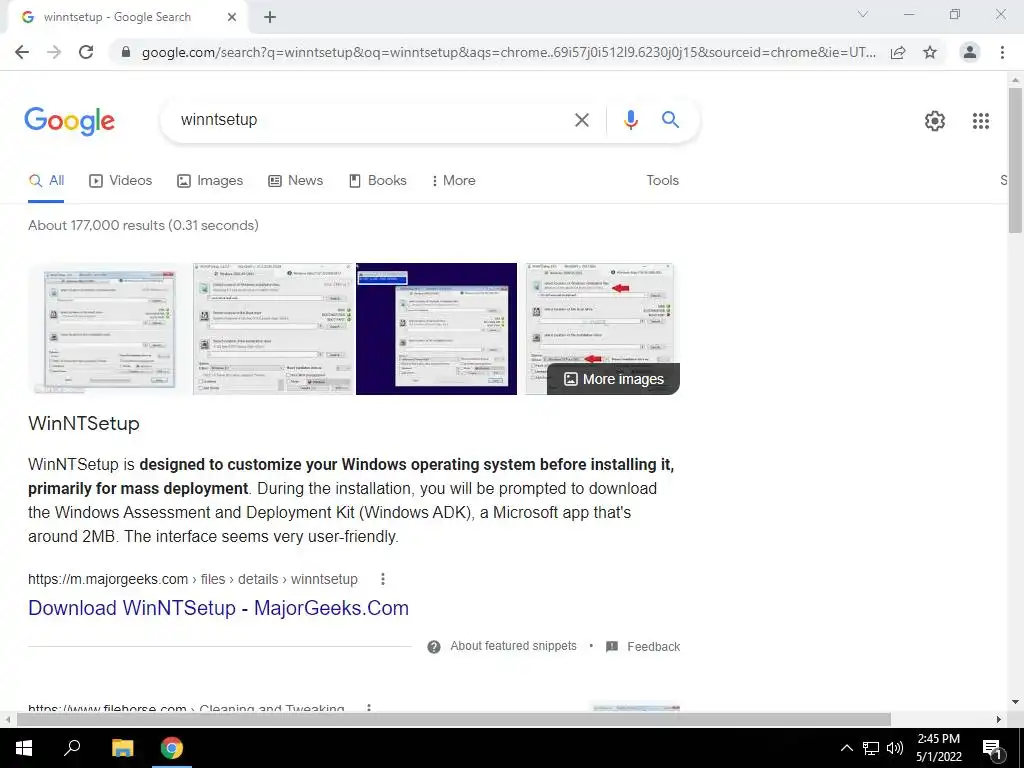
Task: Click the WinNTSetup snippet heading
Action: click(84, 424)
